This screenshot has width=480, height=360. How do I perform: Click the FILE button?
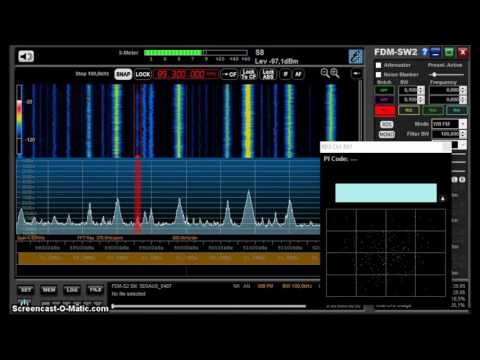(x=95, y=290)
